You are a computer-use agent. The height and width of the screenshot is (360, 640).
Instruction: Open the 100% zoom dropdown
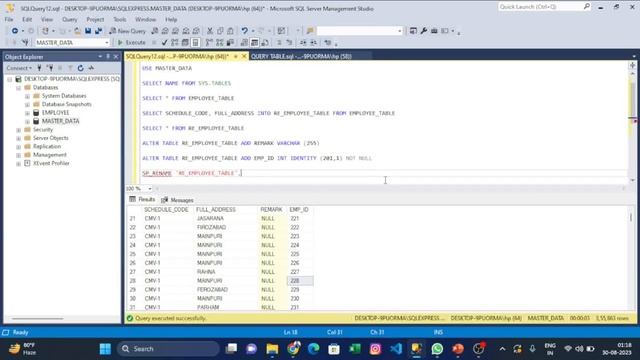point(150,189)
